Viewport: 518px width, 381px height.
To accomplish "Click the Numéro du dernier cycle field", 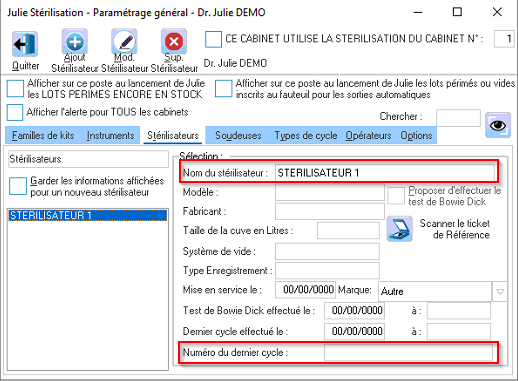I will click(x=408, y=353).
